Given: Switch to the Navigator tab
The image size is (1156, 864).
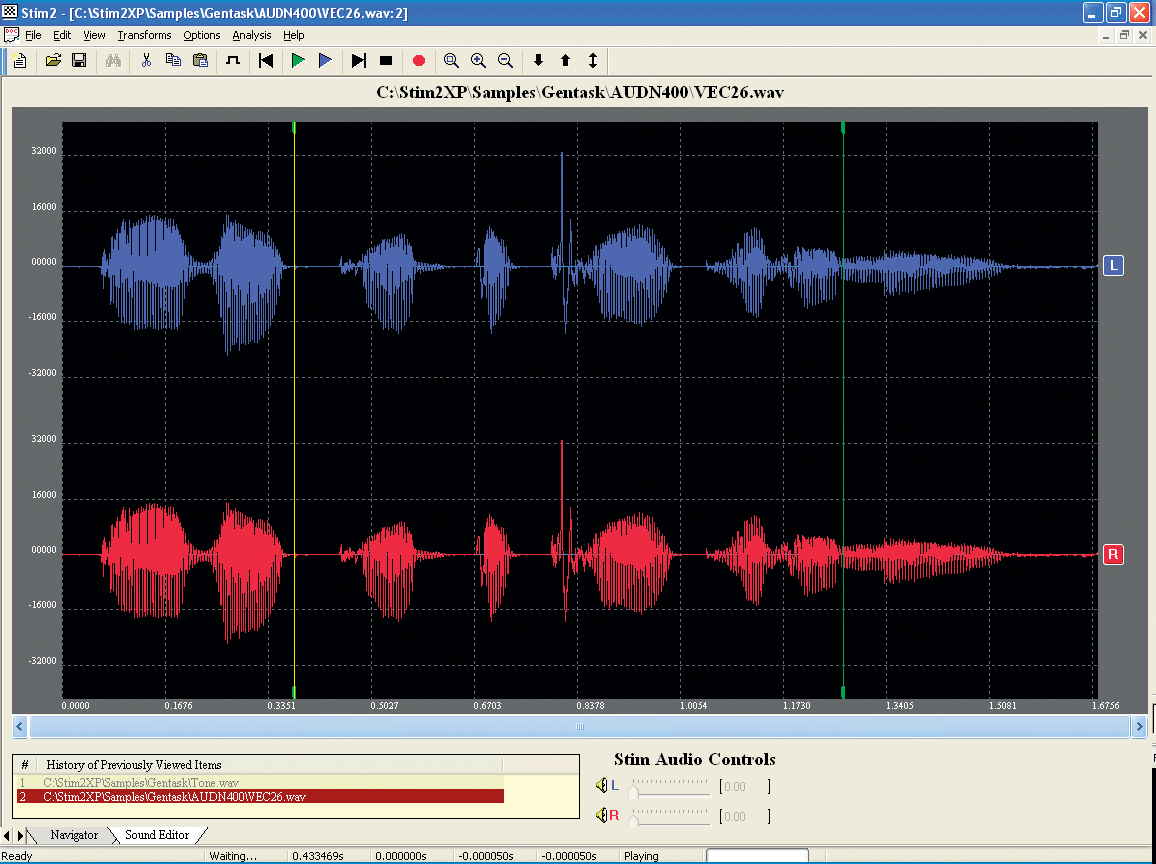Looking at the screenshot, I should tap(74, 835).
